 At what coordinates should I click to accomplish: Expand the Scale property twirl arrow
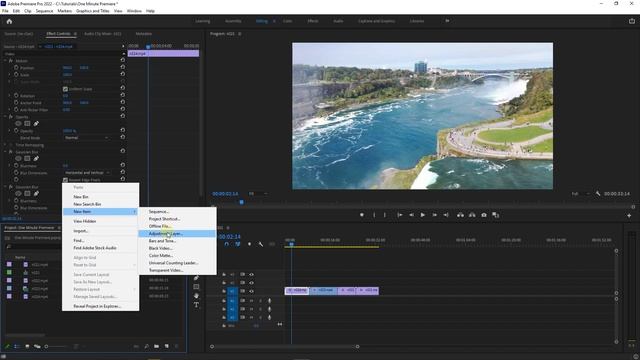pos(10,75)
